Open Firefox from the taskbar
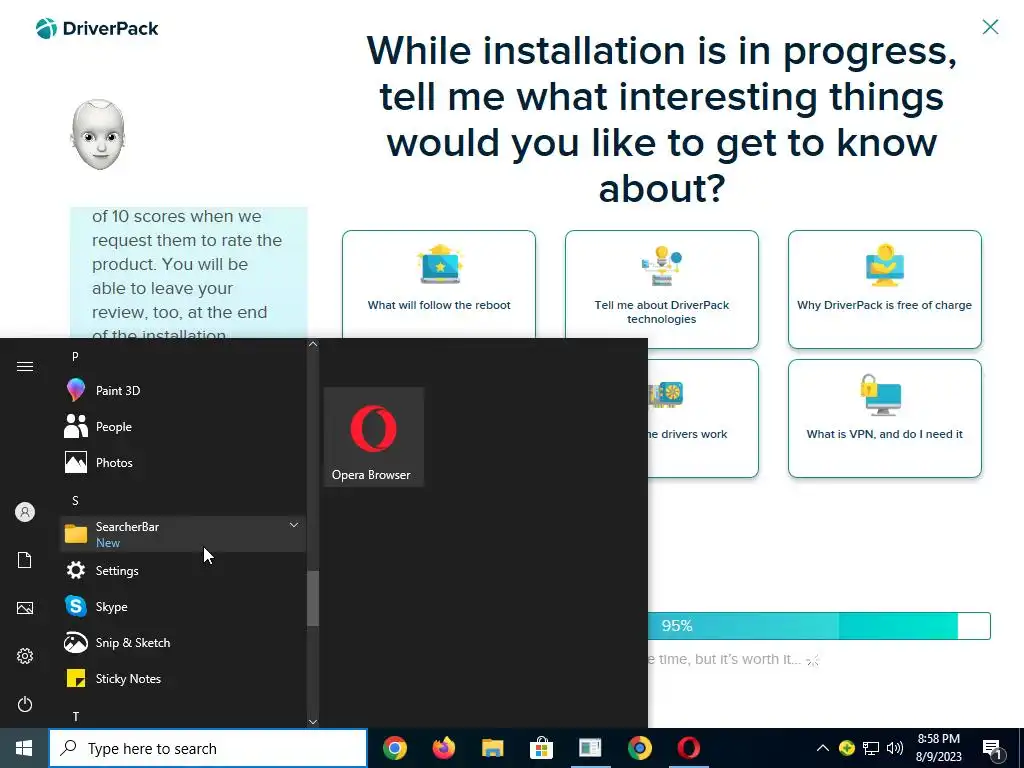Viewport: 1024px width, 768px height. pyautogui.click(x=444, y=748)
